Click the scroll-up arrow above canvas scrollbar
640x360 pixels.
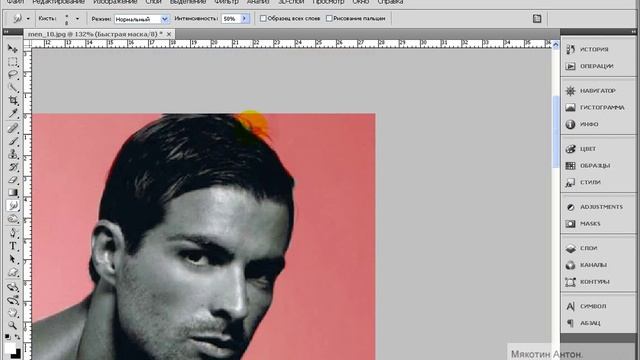tap(556, 44)
